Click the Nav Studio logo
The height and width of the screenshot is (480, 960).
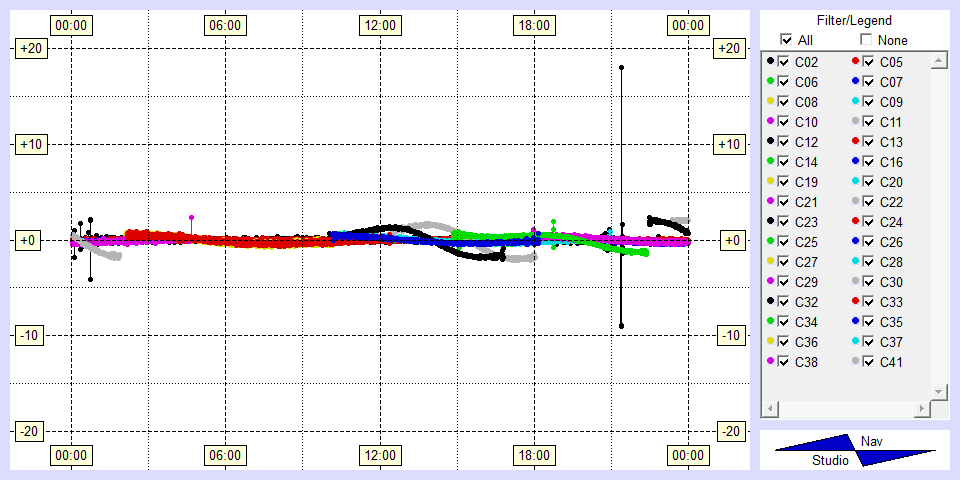855,451
